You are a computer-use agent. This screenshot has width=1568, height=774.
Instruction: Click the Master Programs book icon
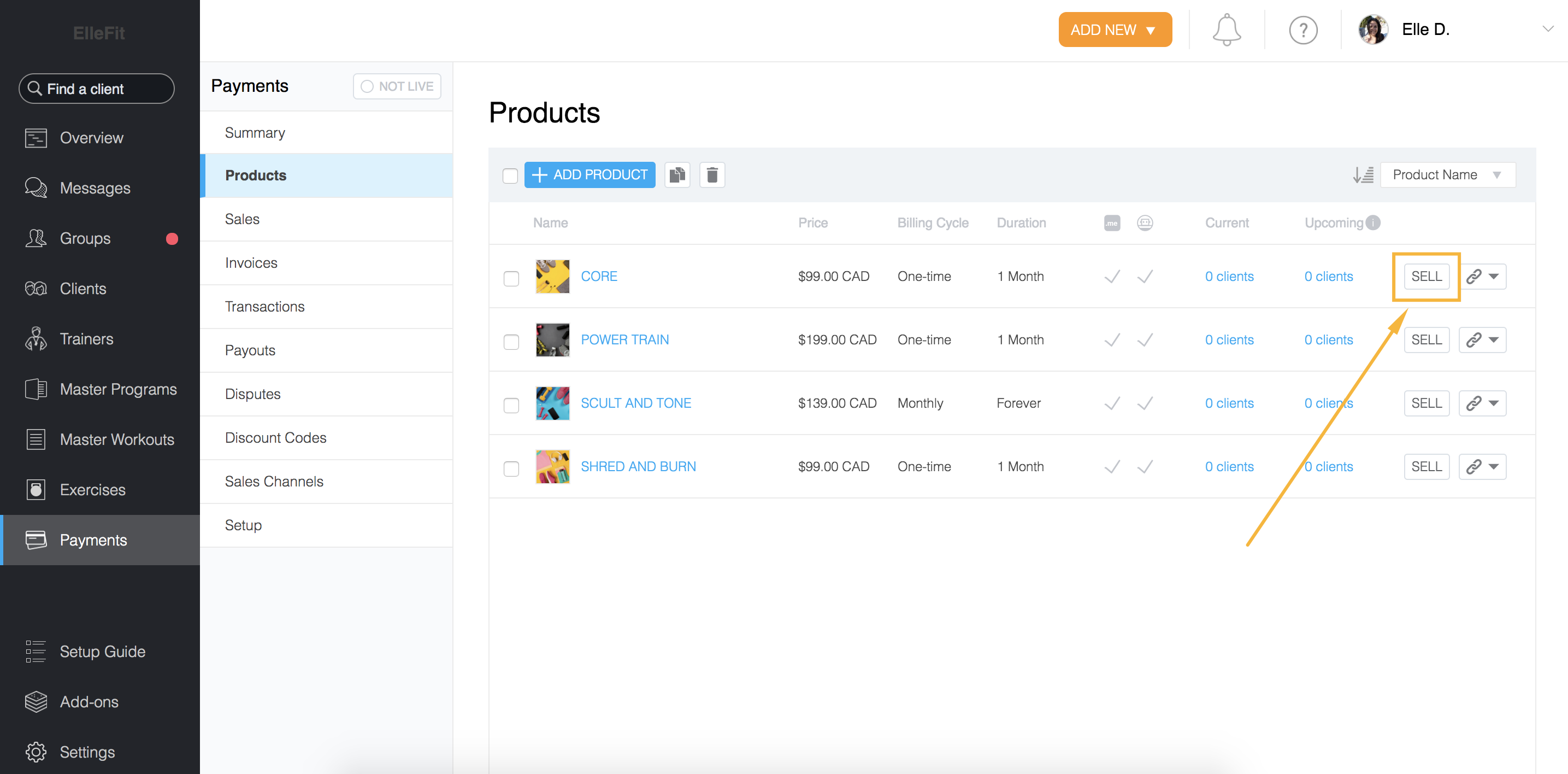pyautogui.click(x=36, y=389)
